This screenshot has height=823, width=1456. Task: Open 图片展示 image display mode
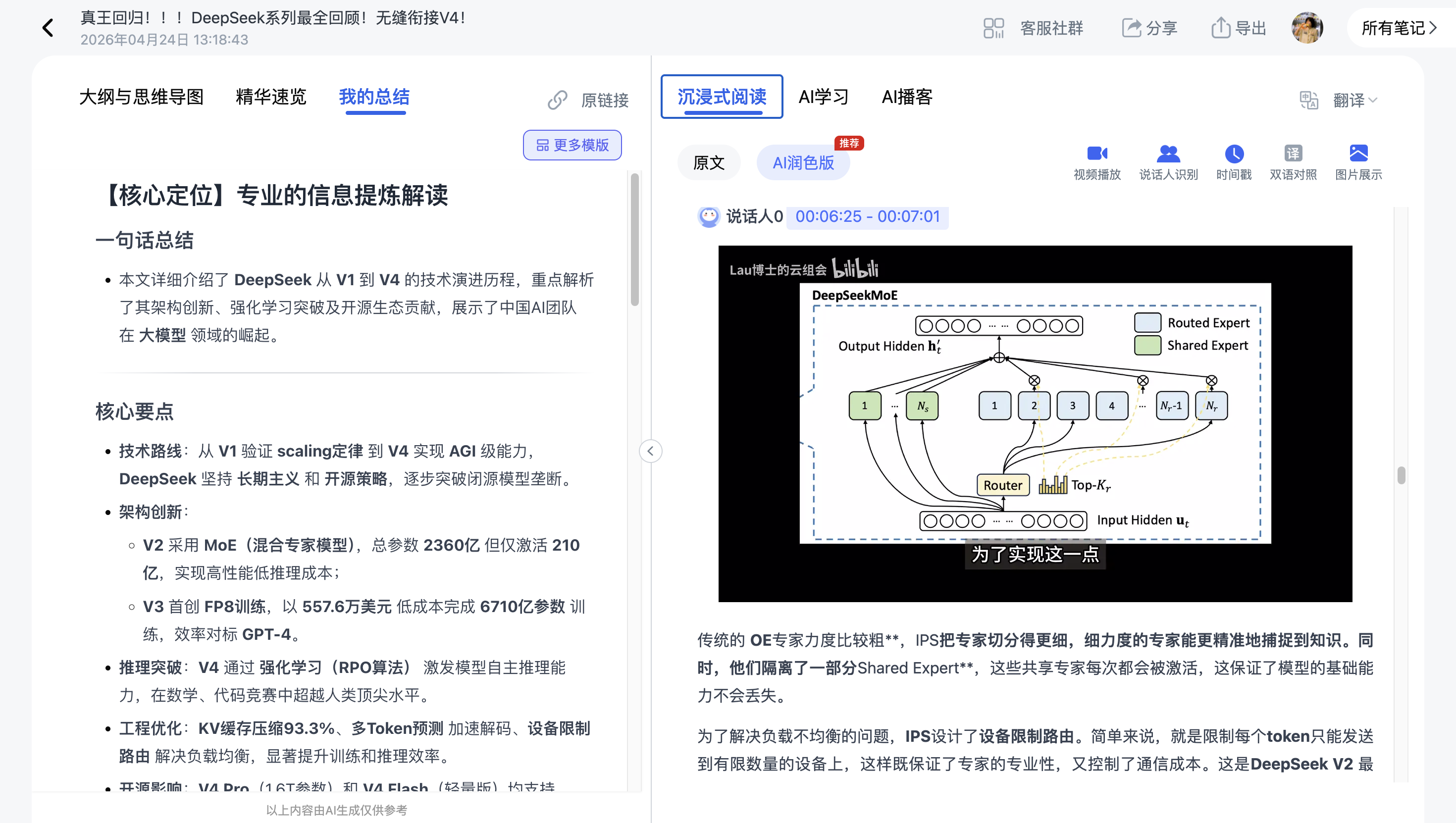pyautogui.click(x=1359, y=161)
